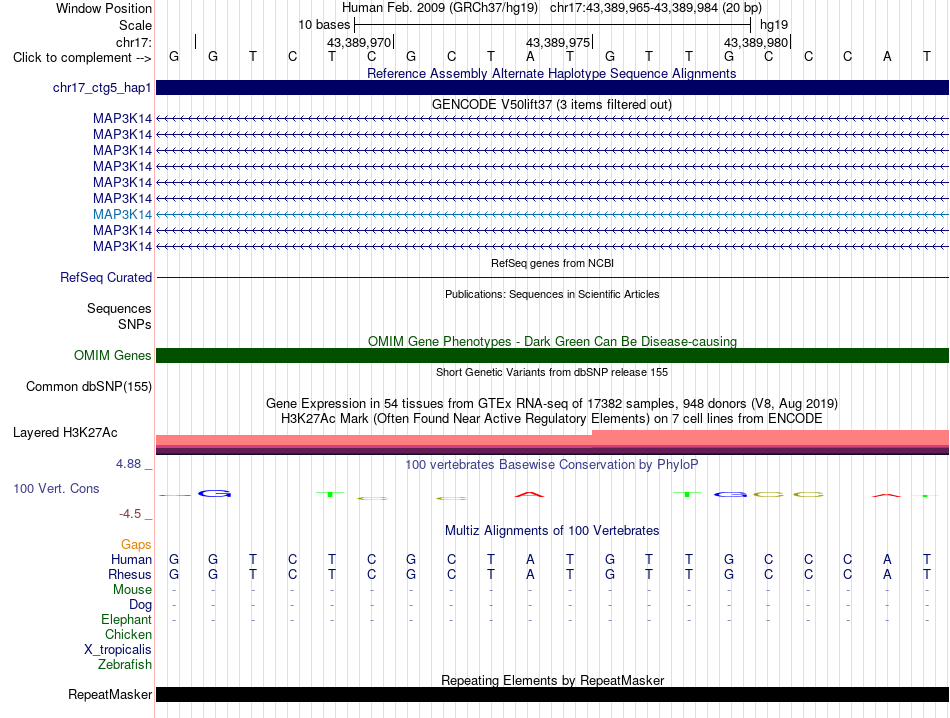Screen dimensions: 950x718
Task: Click the '10 bases' scale text
Action: 324,25
